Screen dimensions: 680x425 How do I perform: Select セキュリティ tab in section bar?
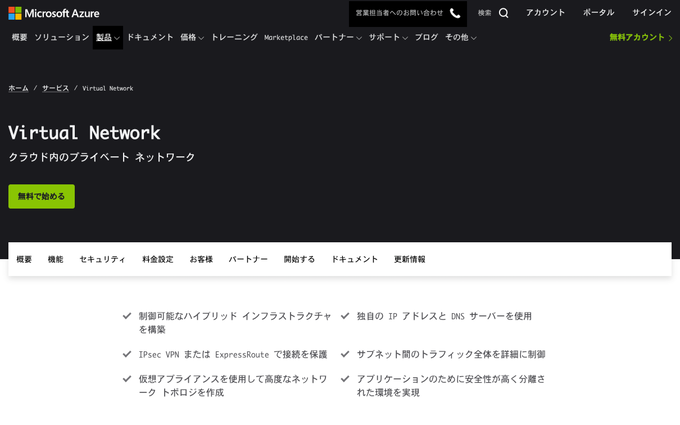[102, 259]
